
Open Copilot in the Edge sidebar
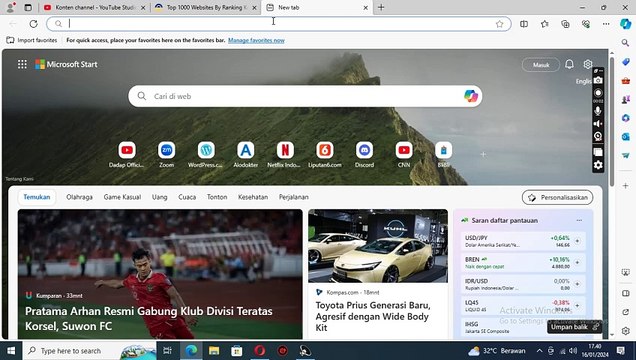click(625, 24)
